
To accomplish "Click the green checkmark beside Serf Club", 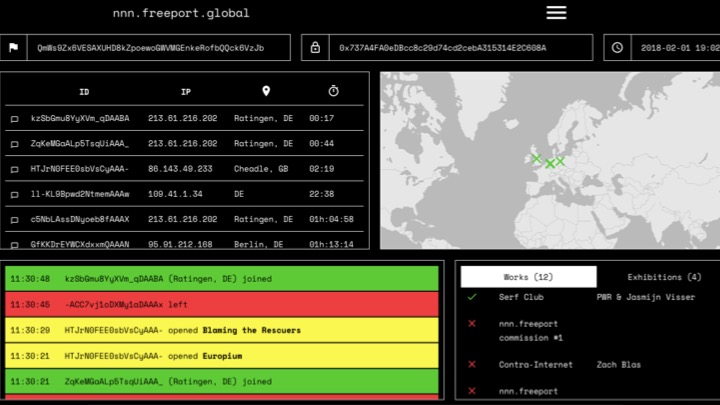I will click(472, 297).
